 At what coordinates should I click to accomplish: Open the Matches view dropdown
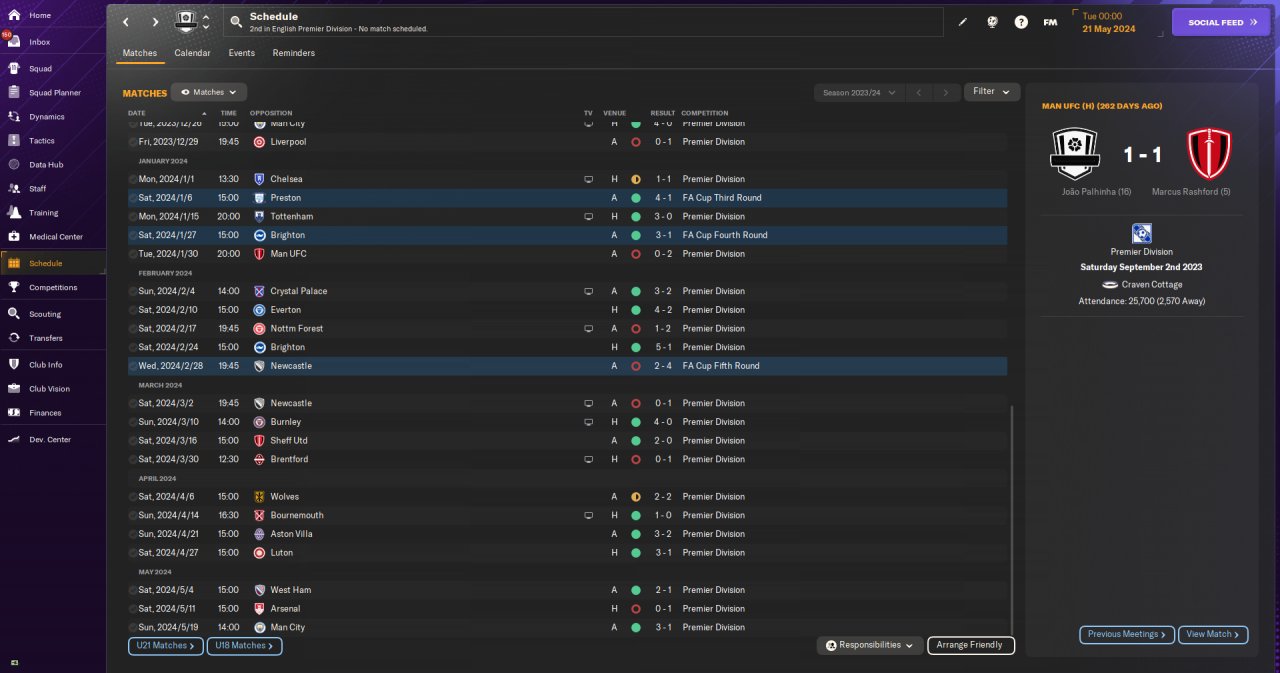(209, 92)
